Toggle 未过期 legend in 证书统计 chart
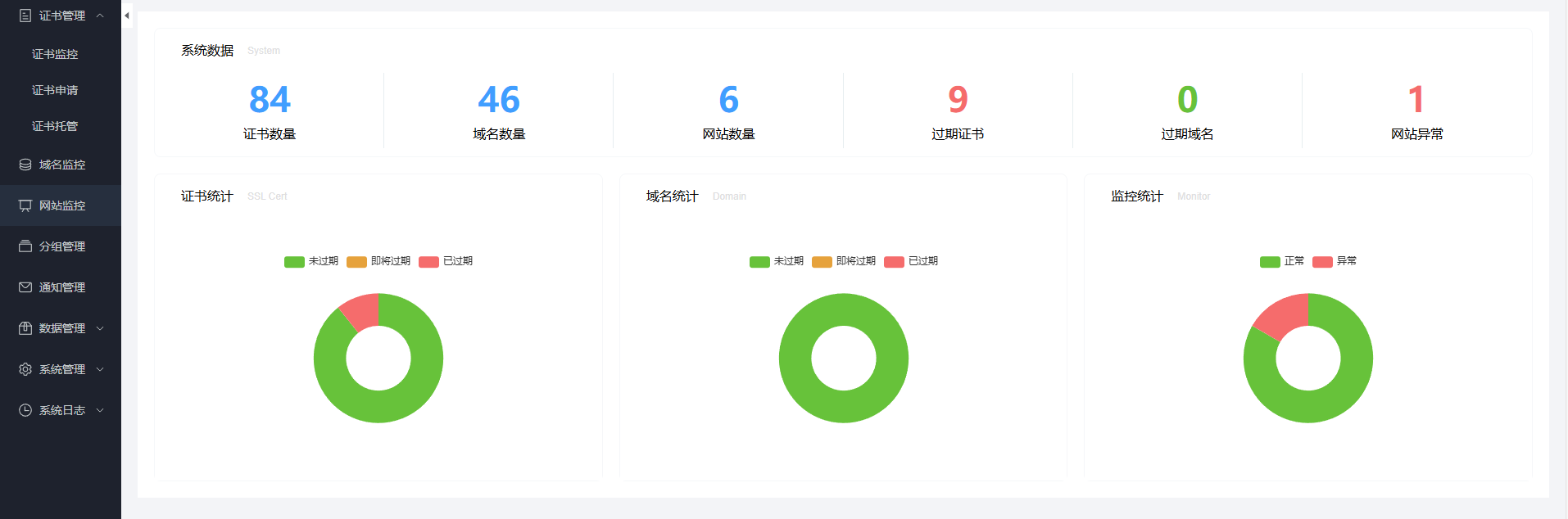This screenshot has height=519, width=1568. pyautogui.click(x=311, y=261)
